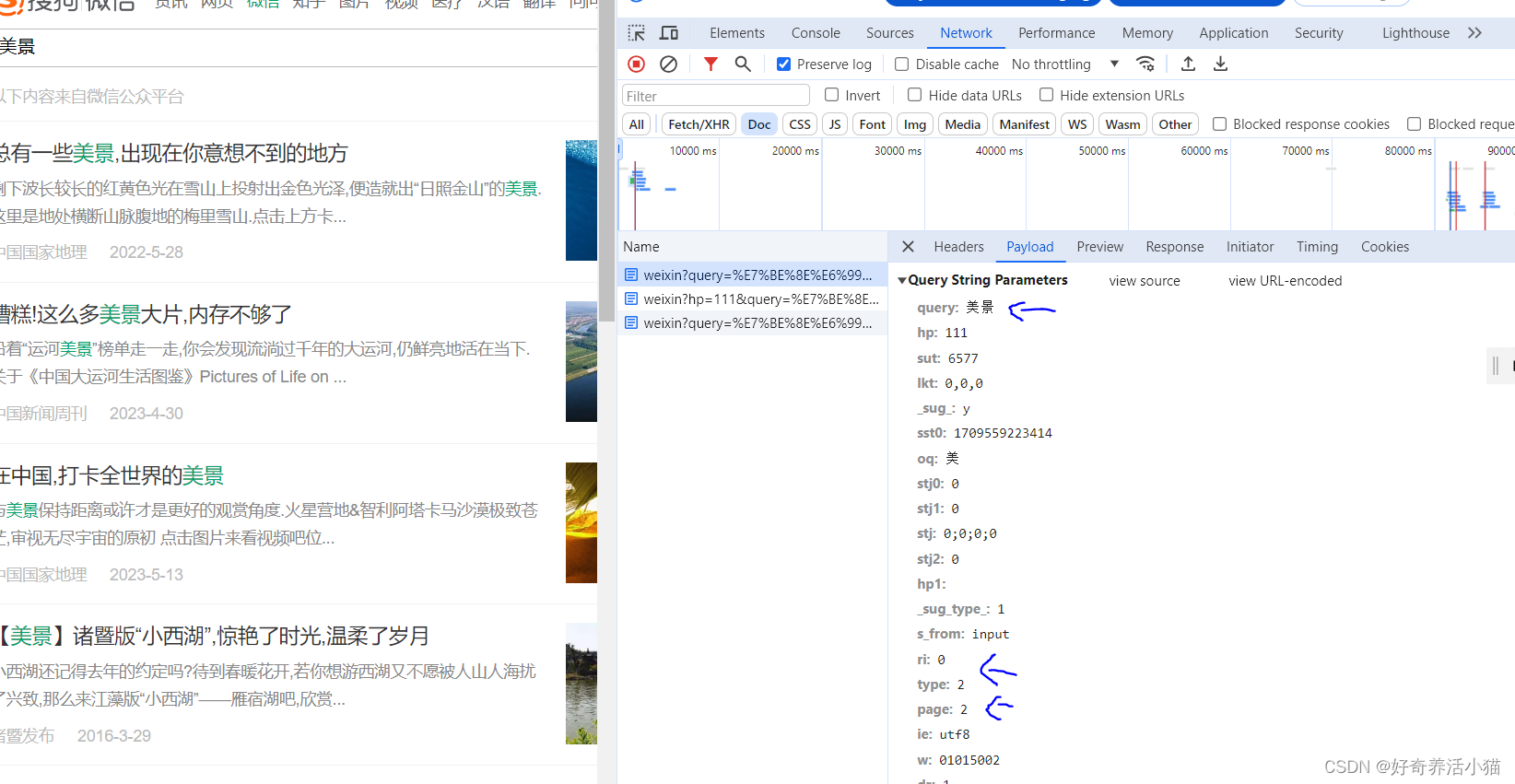Click the DevTools drawer resize handle

(x=1496, y=366)
